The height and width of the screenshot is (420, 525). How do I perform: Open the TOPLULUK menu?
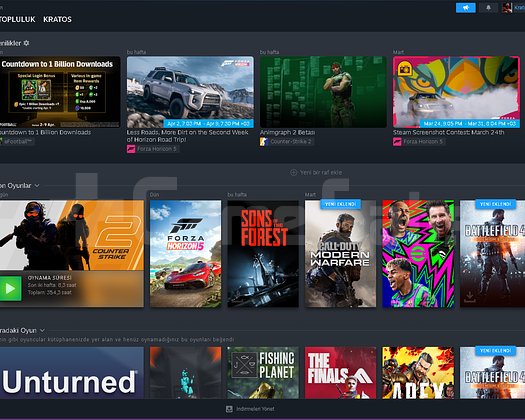pos(18,19)
